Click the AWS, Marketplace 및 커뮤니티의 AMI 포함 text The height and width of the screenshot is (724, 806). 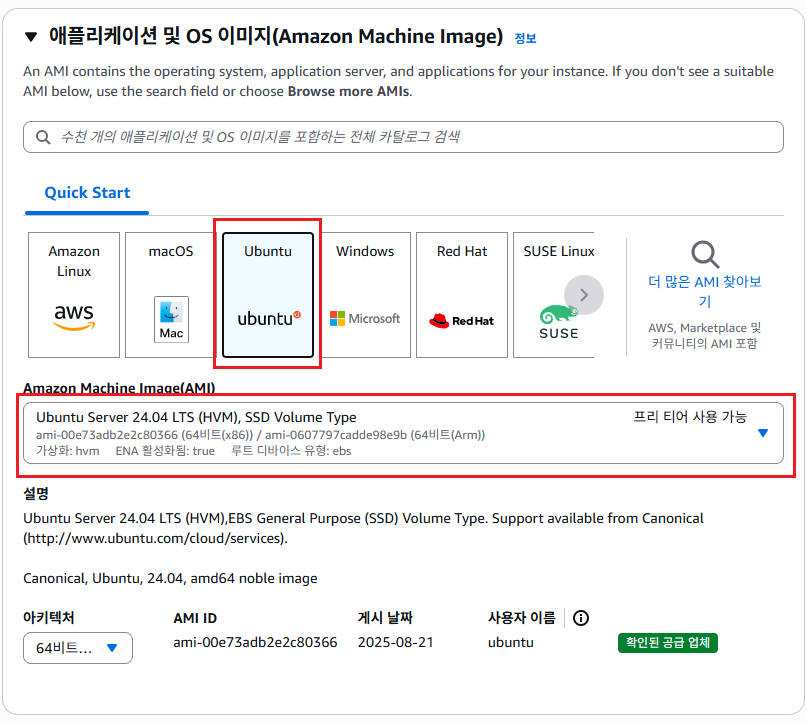pyautogui.click(x=705, y=336)
